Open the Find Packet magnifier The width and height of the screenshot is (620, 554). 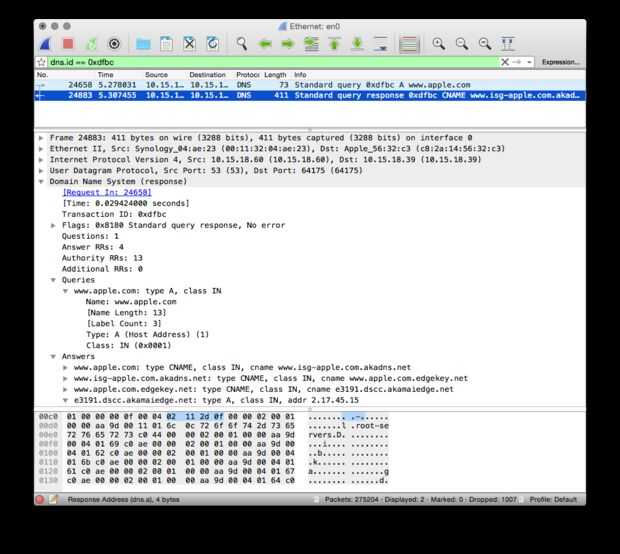(x=242, y=43)
